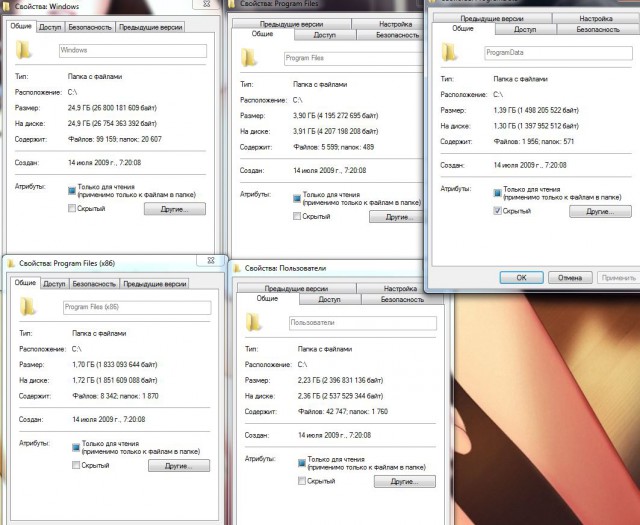This screenshot has width=640, height=525.
Task: Open 'Предыдущие версии' in Program Files (x86) properties
Action: tap(154, 284)
